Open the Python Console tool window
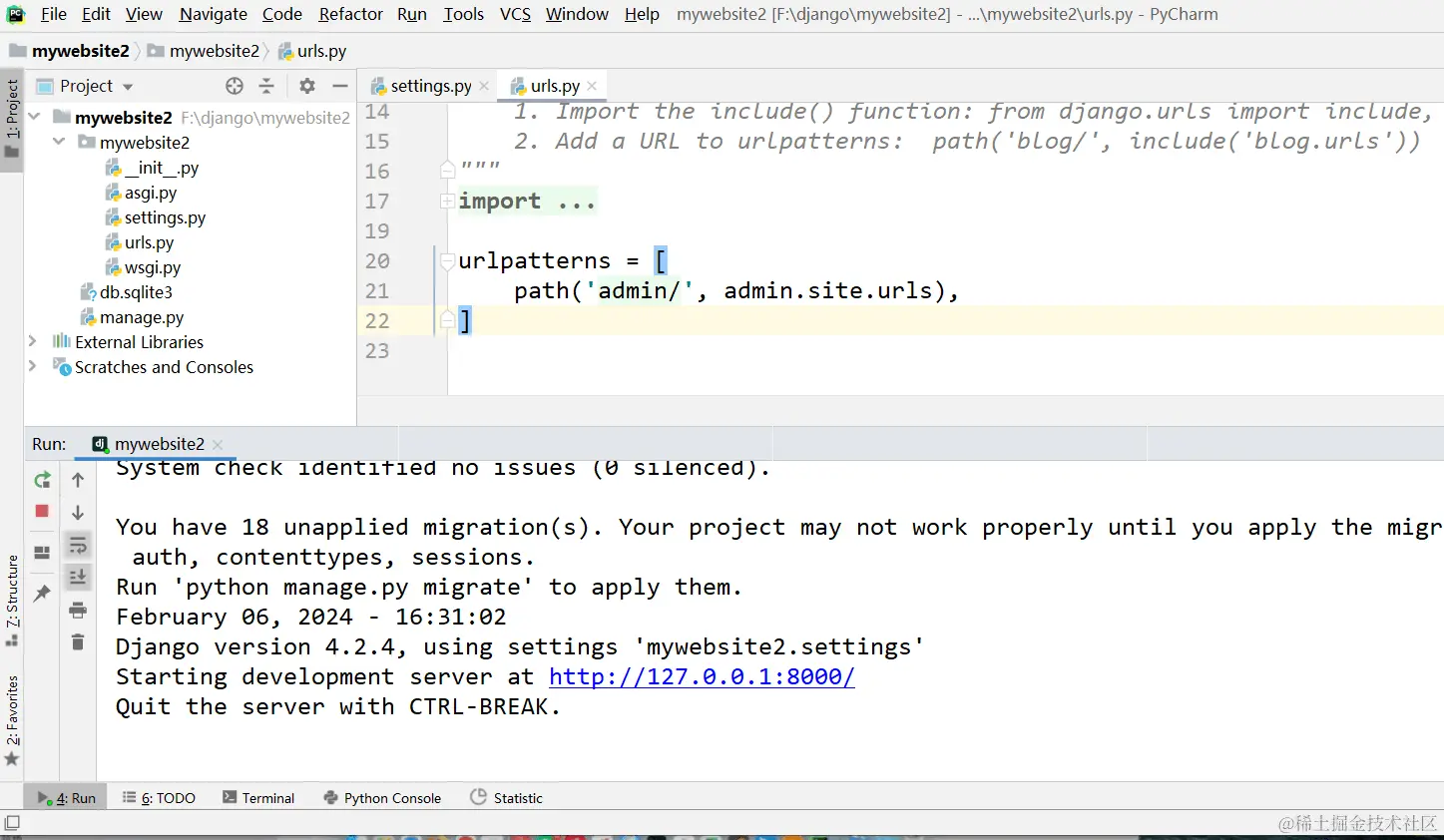This screenshot has height=840, width=1444. point(382,798)
